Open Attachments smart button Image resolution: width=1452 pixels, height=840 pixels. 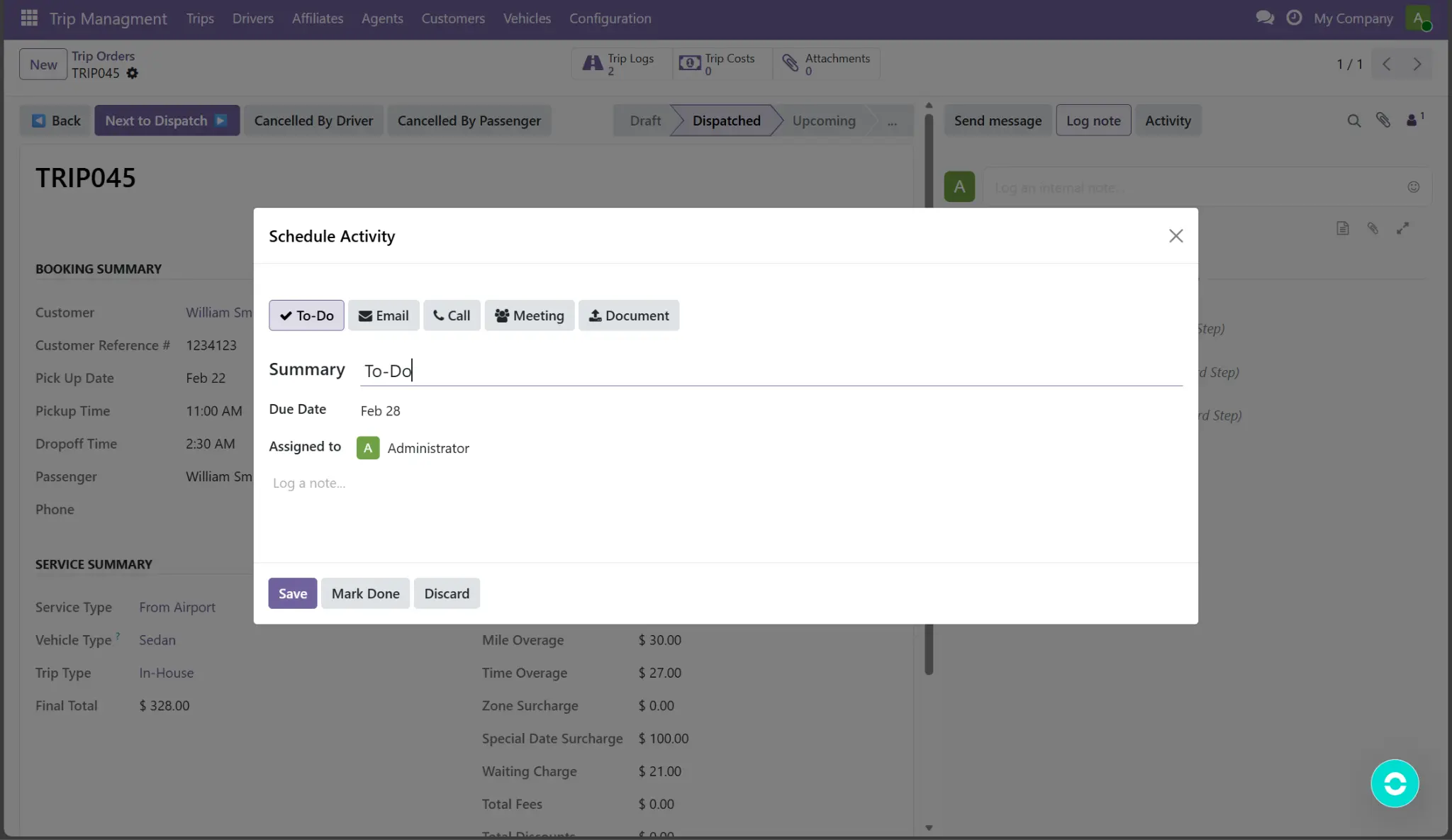pyautogui.click(x=826, y=64)
